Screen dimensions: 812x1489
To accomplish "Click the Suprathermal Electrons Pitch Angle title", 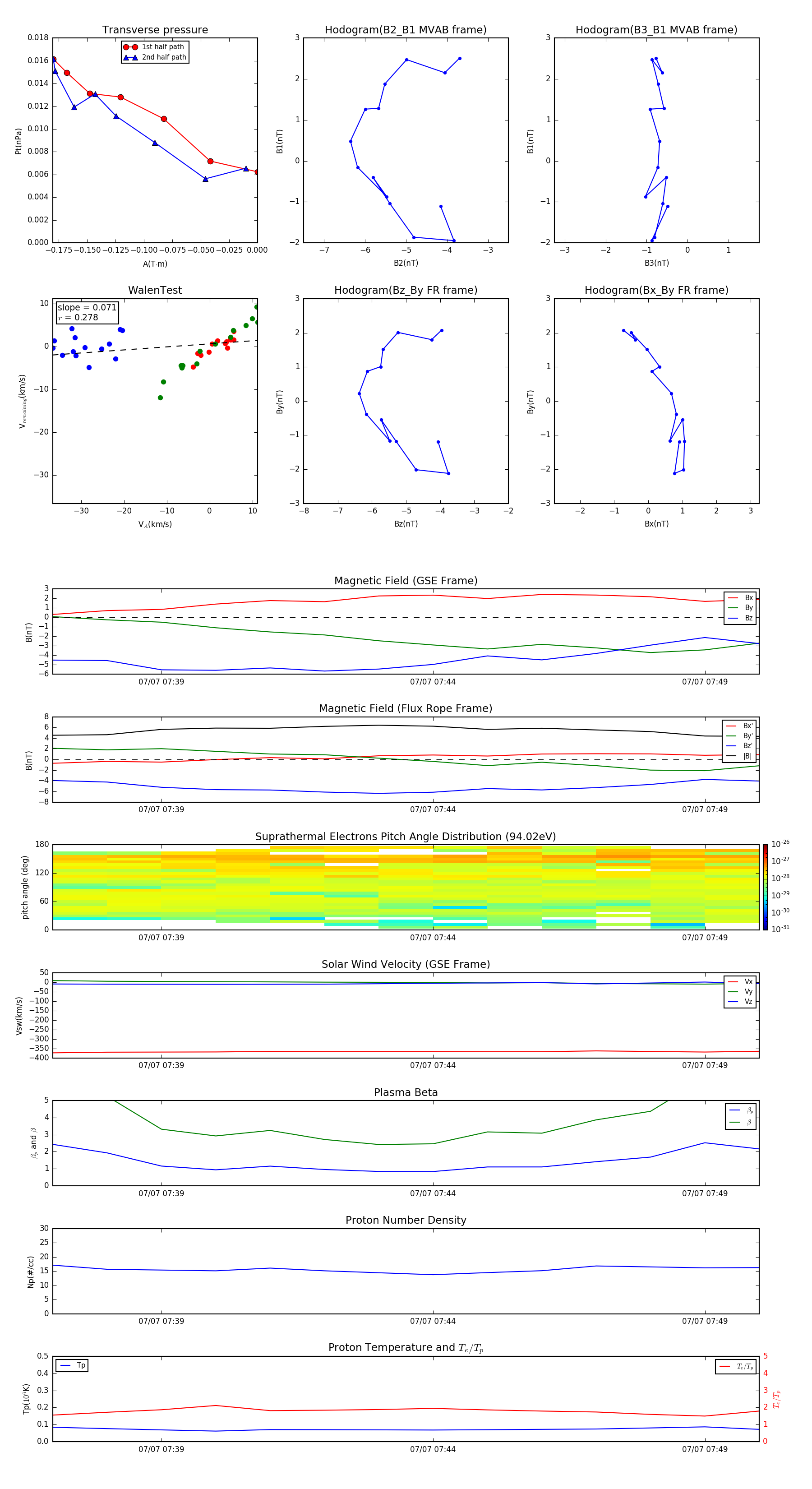I will [x=406, y=837].
